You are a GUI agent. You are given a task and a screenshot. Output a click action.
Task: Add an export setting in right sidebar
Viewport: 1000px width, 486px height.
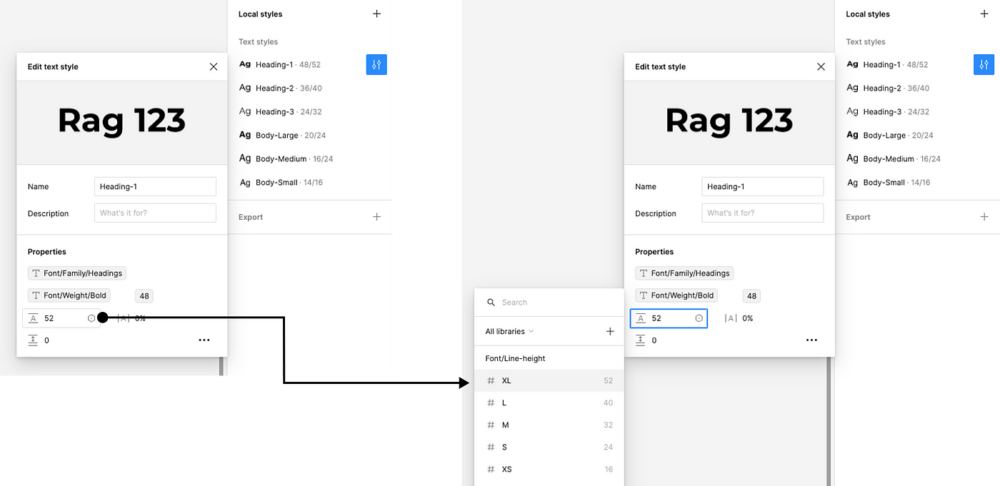984,217
